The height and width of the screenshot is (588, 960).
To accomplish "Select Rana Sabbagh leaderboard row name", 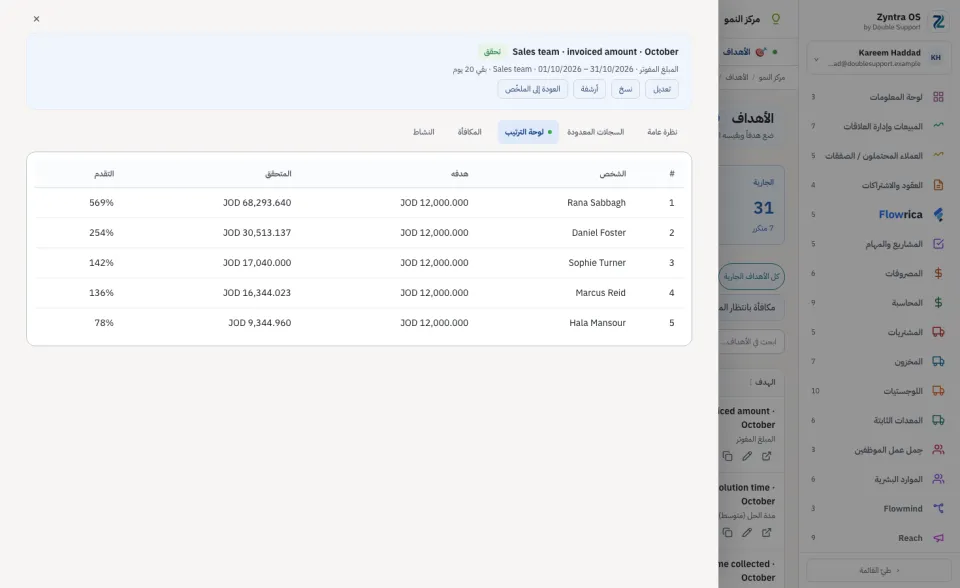I will (x=596, y=203).
